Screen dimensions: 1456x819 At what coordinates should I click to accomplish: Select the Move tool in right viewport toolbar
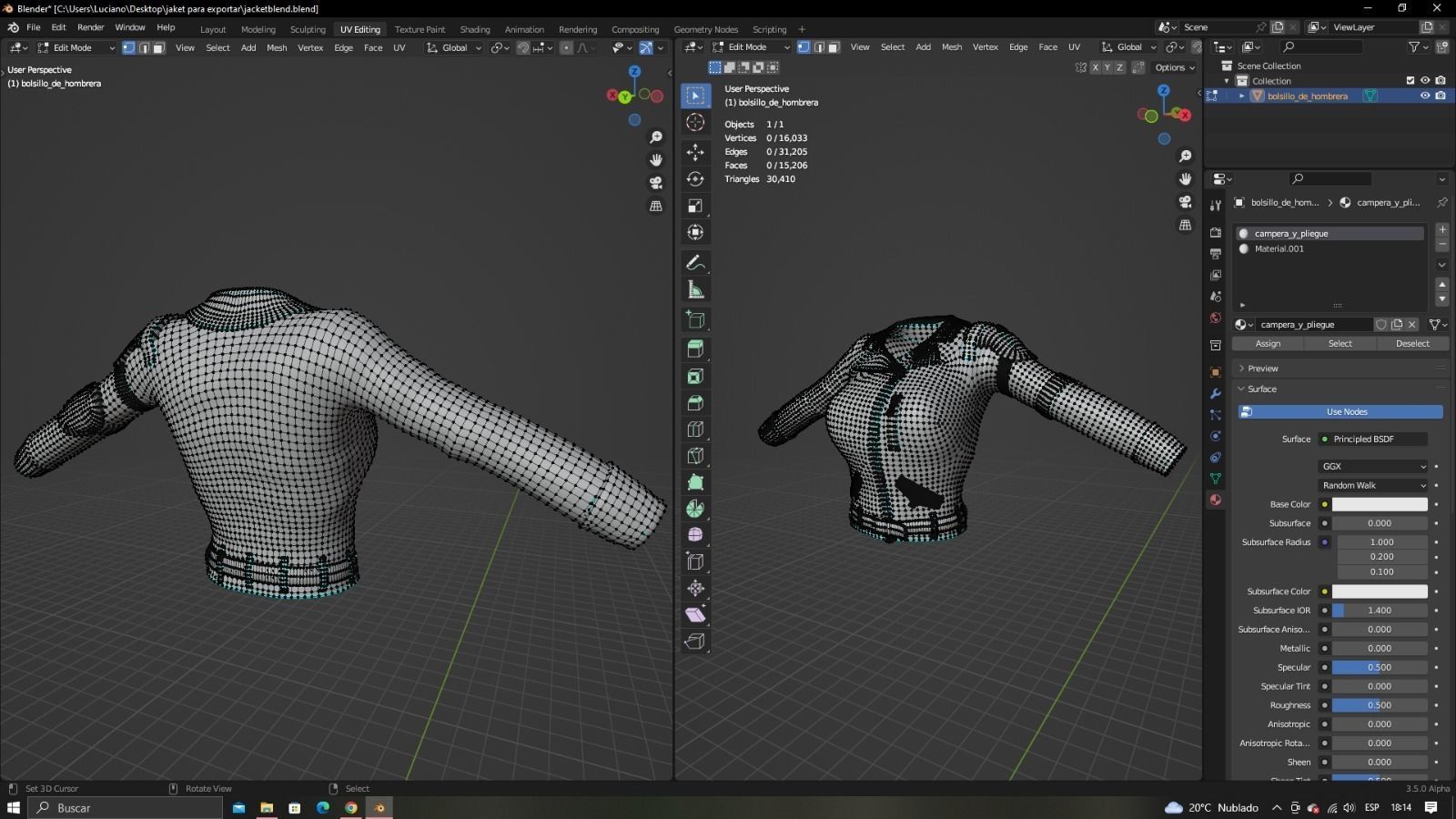click(x=695, y=152)
